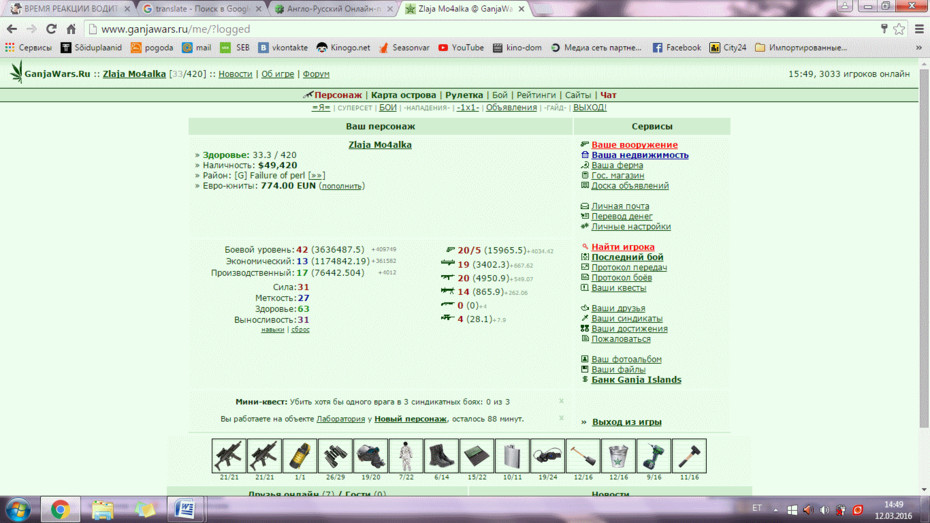Open Рейтинги menu item
This screenshot has width=930, height=523.
pyautogui.click(x=536, y=95)
